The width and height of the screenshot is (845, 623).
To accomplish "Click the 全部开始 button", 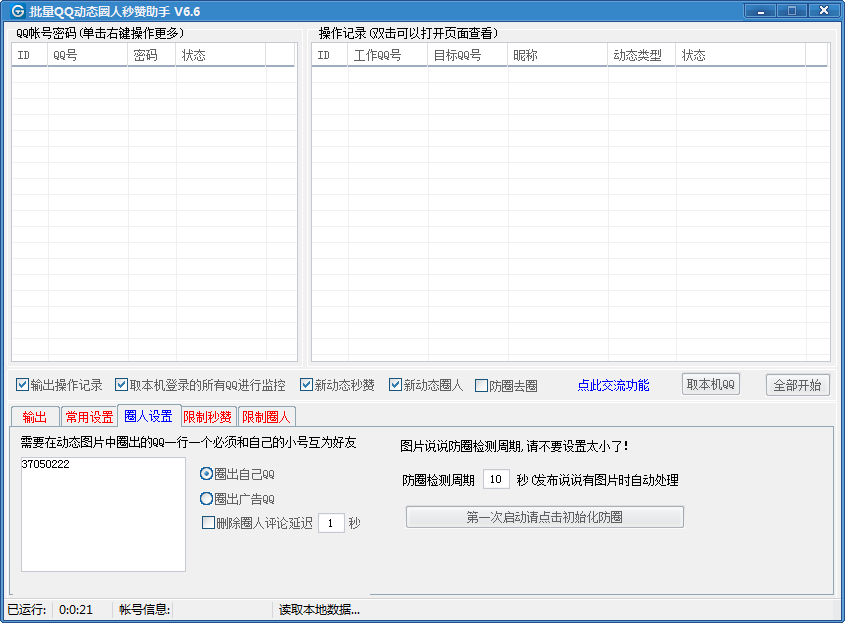I will coord(797,385).
